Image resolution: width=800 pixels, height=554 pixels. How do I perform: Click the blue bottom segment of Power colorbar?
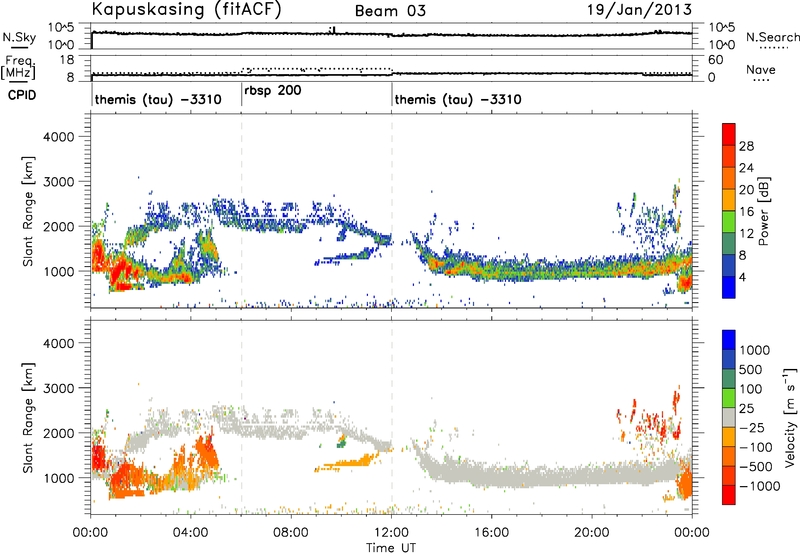click(x=729, y=287)
